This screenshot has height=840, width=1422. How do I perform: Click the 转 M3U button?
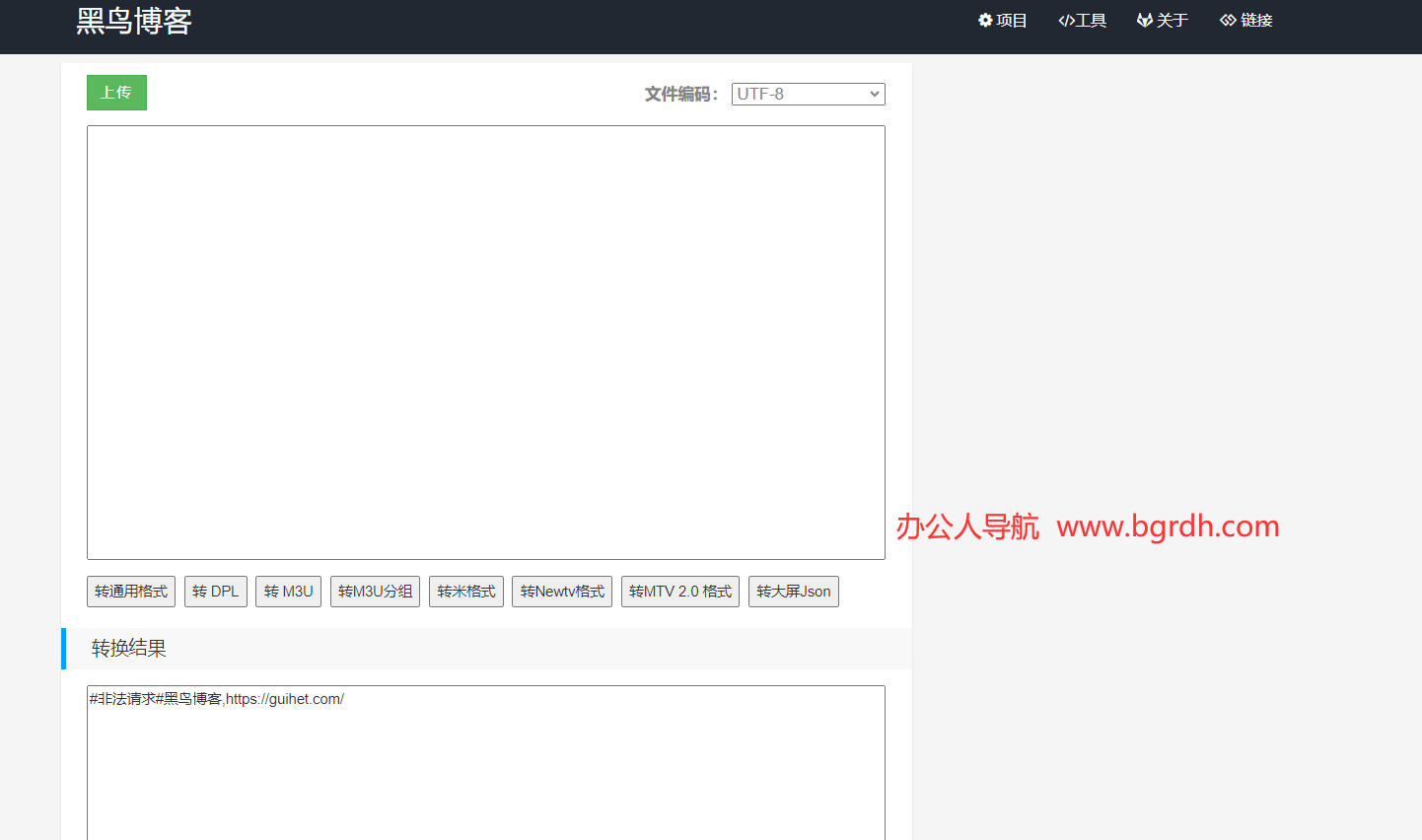288,592
